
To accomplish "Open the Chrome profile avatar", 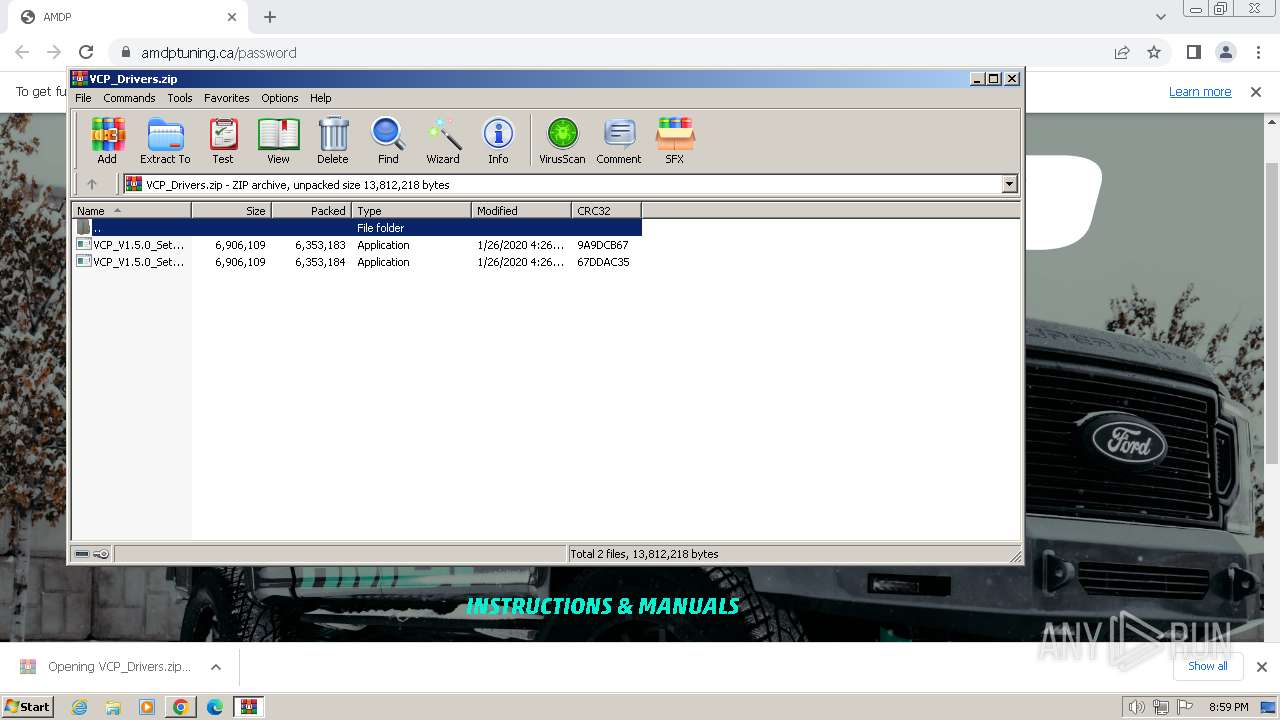I will (x=1225, y=52).
